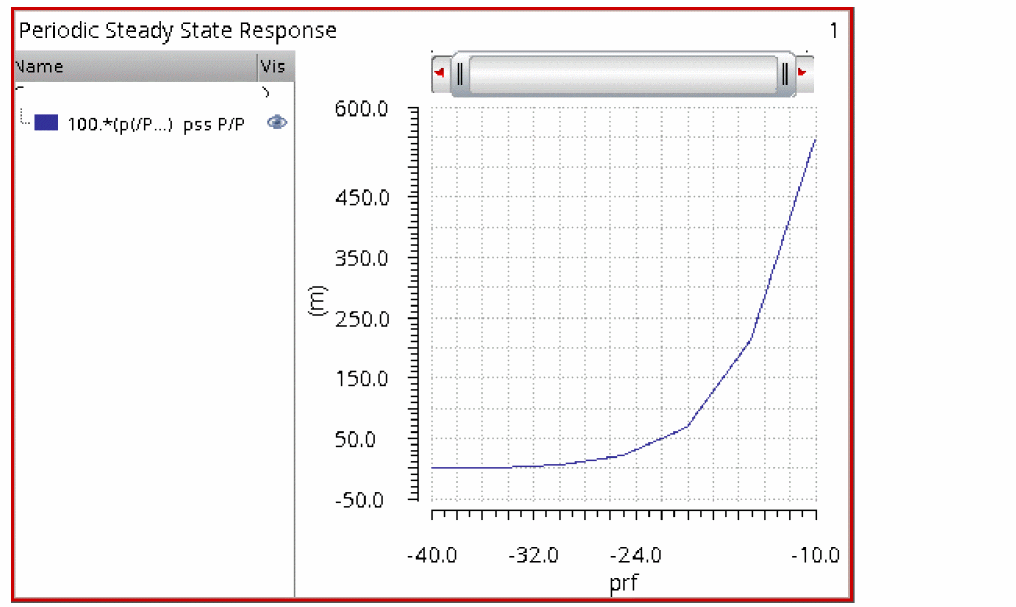Screen dimensions: 1016x607
Task: Click the 'prf' x-axis label
Action: coord(623,583)
